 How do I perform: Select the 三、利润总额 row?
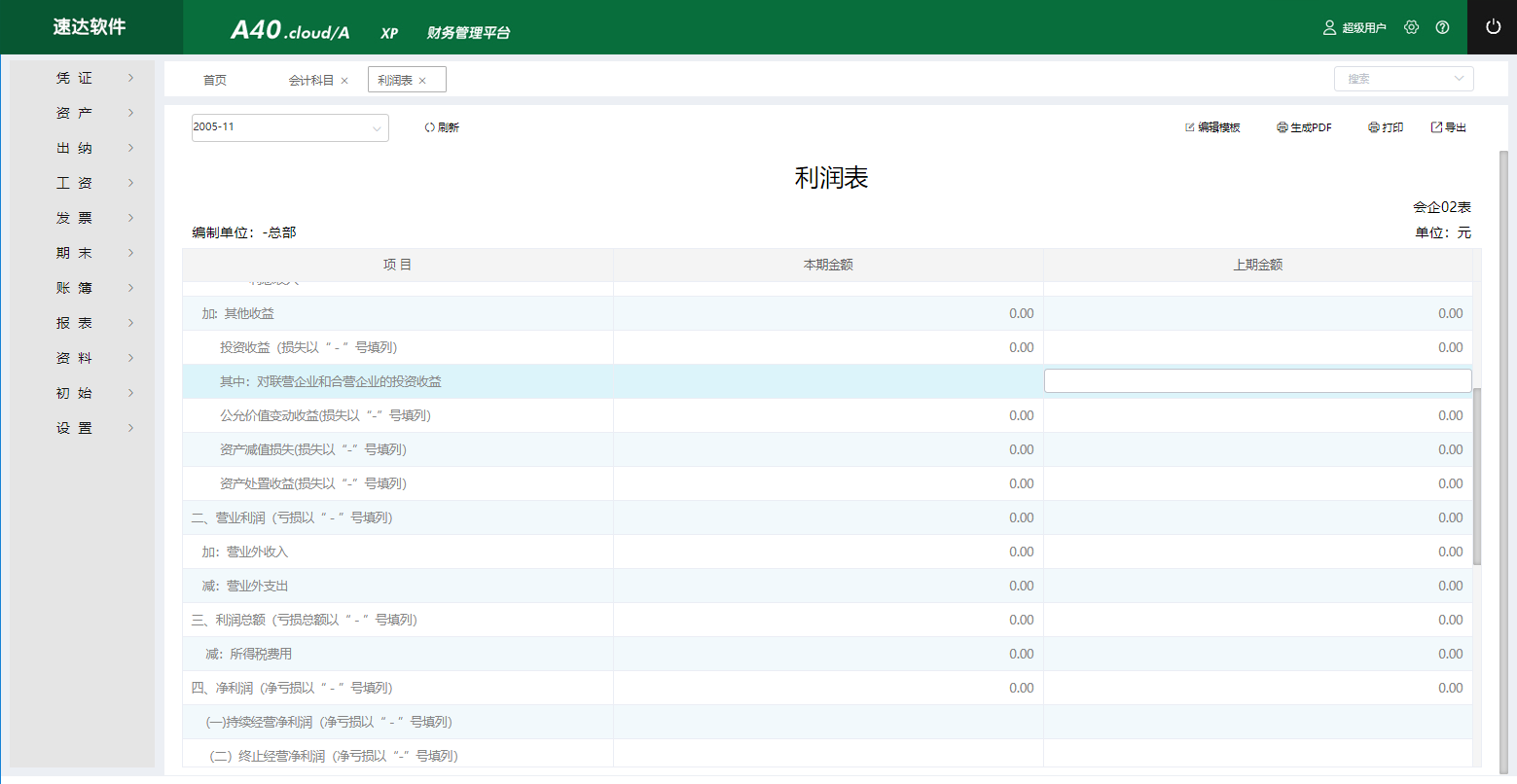coord(828,620)
